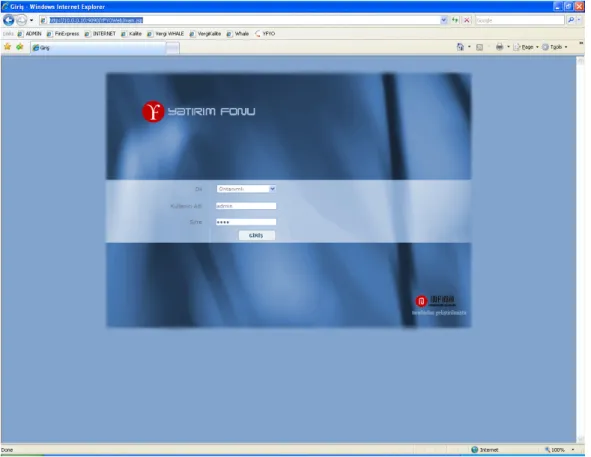Open the Whale links bar favorite
The image size is (591, 457).
coord(238,34)
